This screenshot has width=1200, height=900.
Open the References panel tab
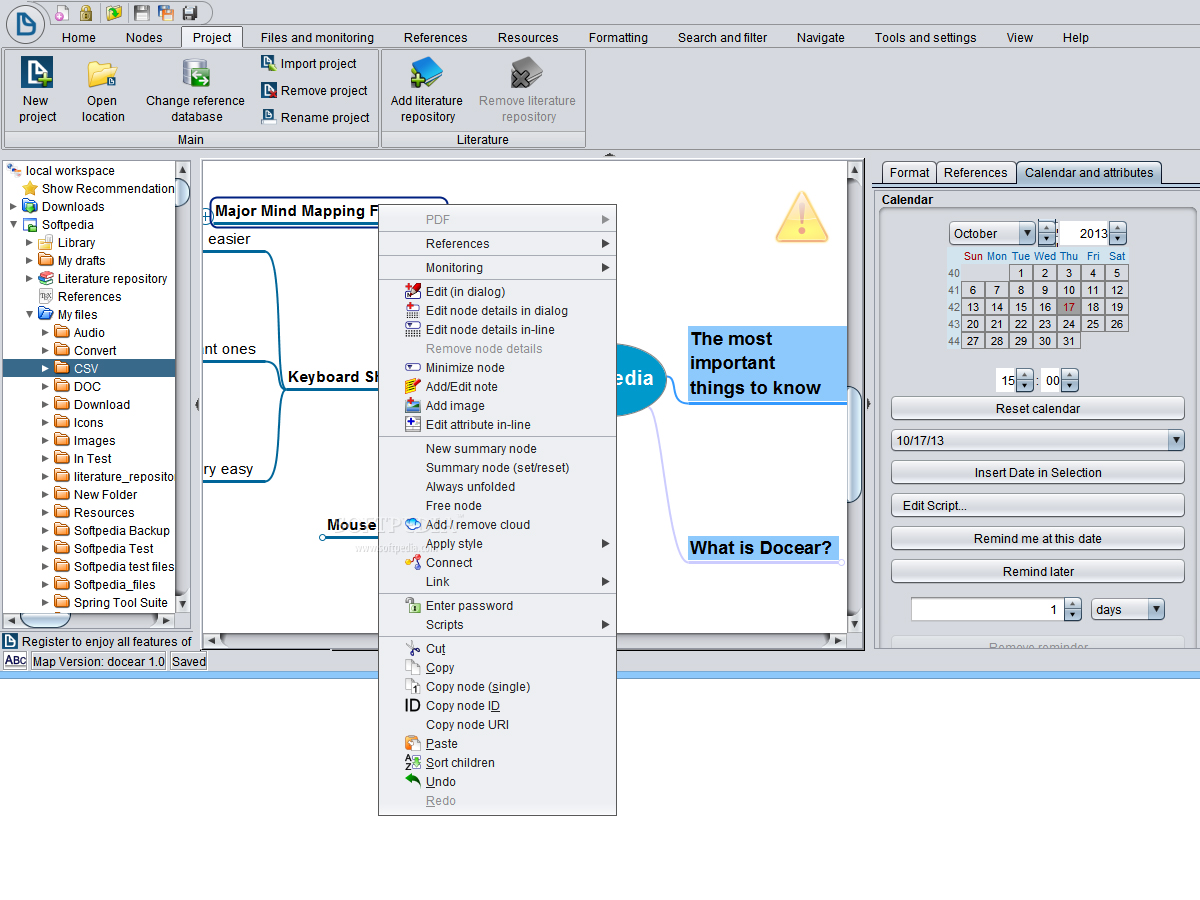click(x=975, y=173)
